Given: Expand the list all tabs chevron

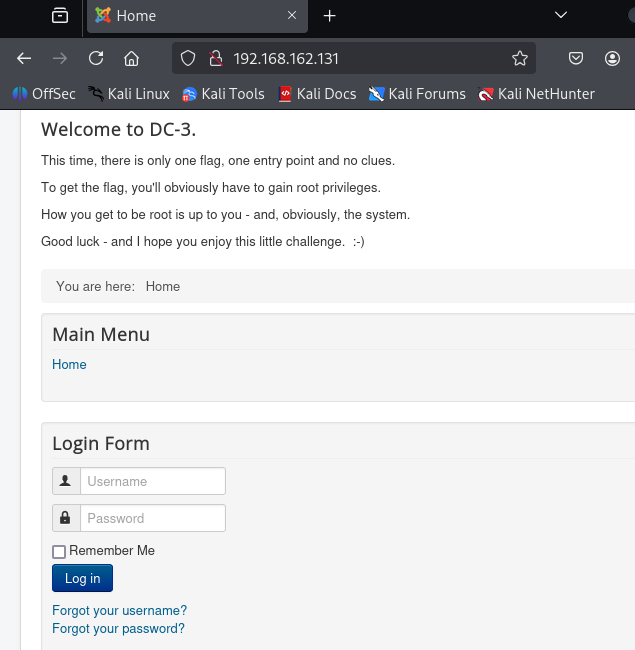Looking at the screenshot, I should coord(561,15).
